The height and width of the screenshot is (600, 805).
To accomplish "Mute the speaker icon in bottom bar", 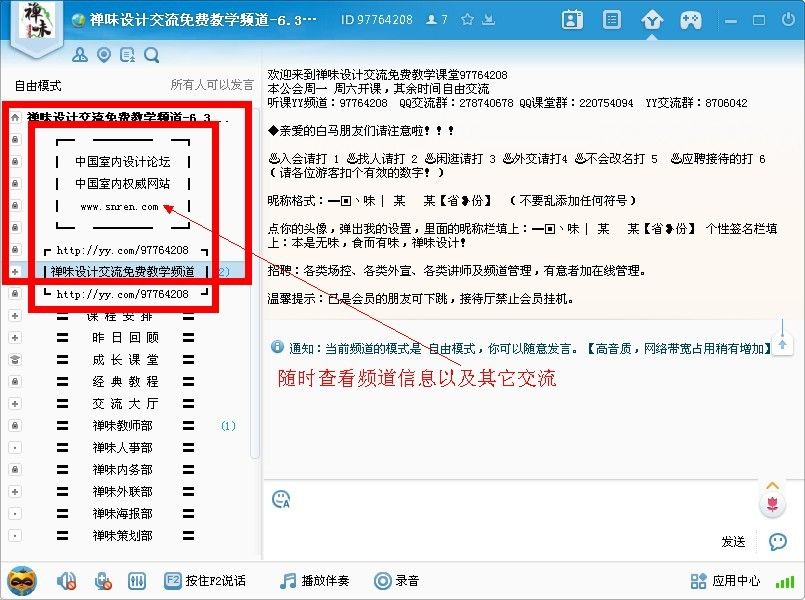I will coord(66,581).
